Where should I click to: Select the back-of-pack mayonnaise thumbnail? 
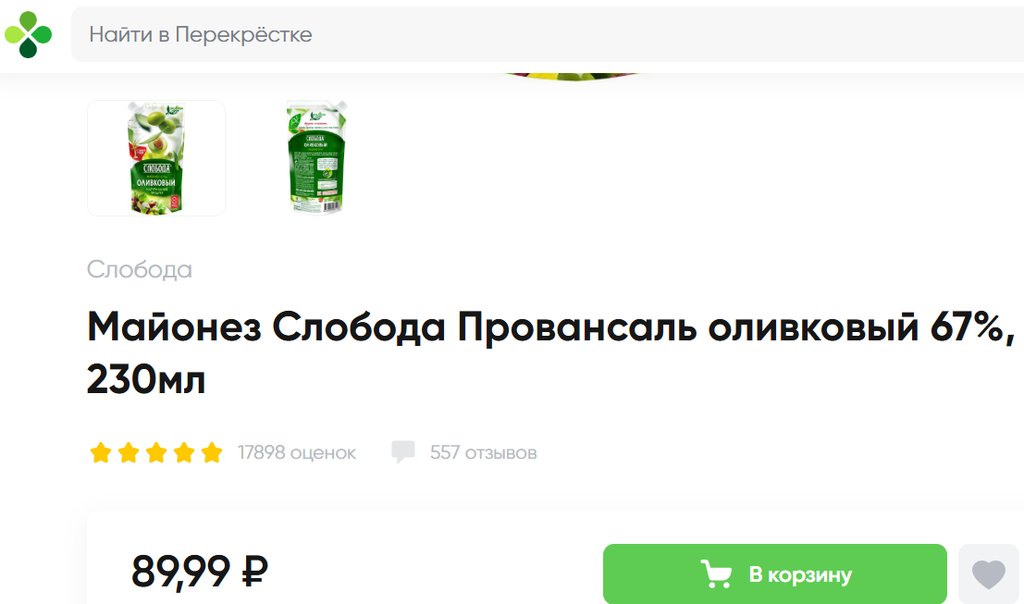(316, 157)
